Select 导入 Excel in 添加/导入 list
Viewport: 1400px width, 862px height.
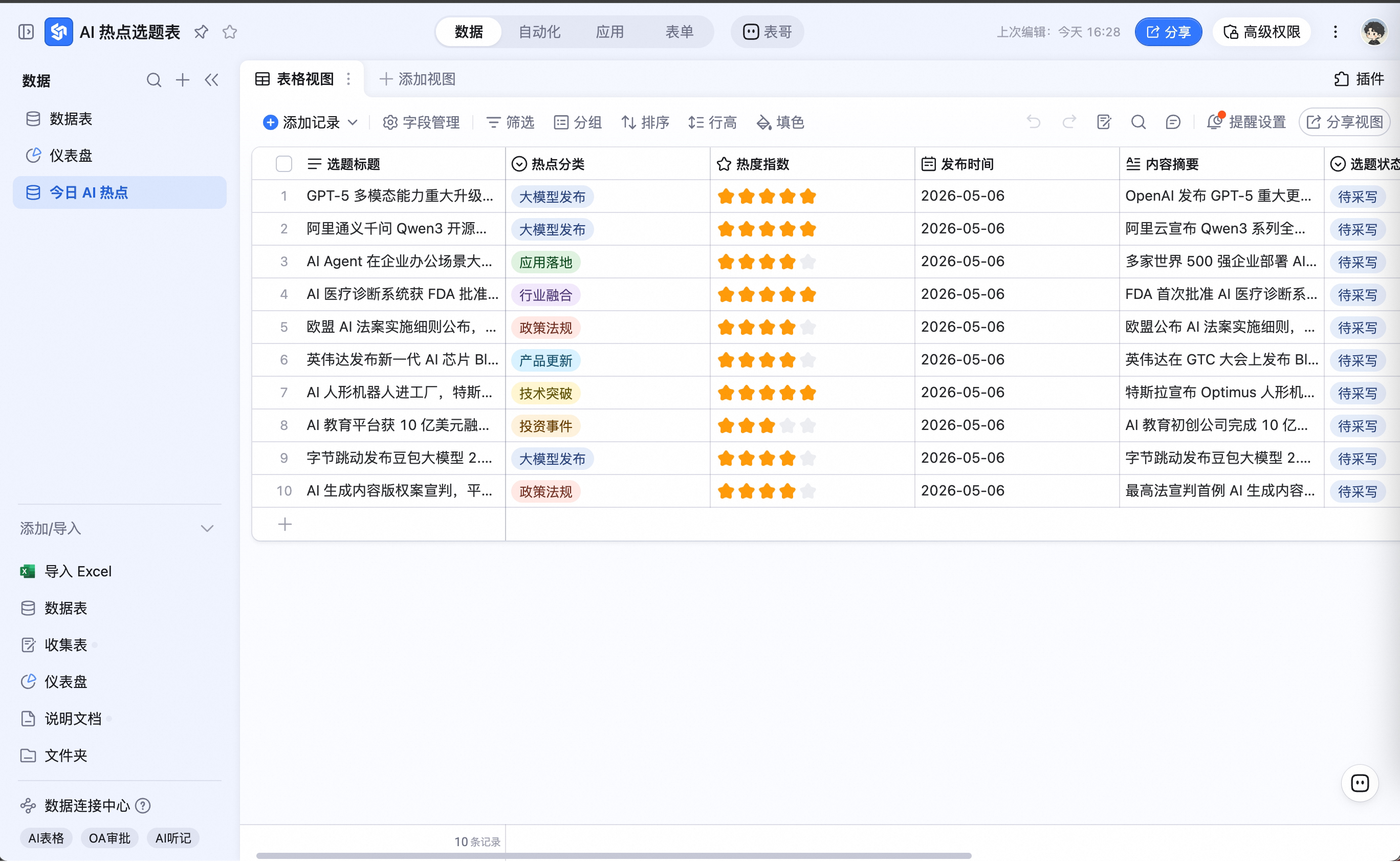[66, 571]
